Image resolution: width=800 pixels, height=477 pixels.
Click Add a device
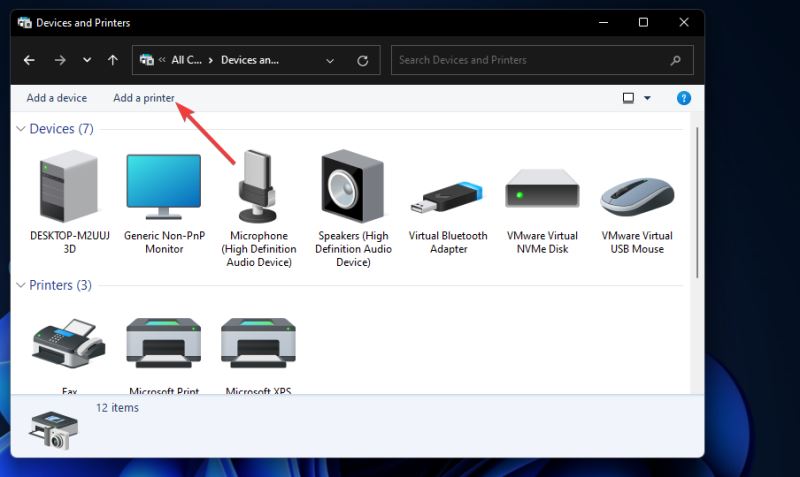56,98
